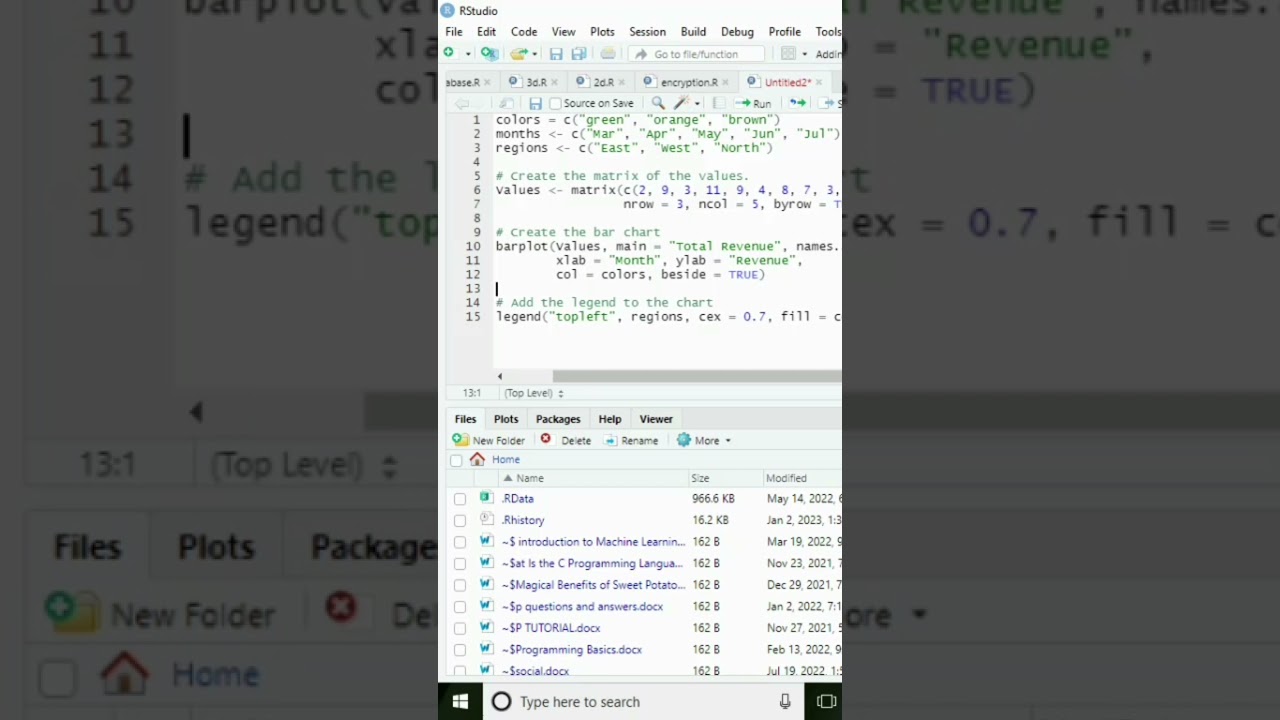This screenshot has height=720, width=1280.
Task: Click the Create a Project icon
Action: pos(489,53)
